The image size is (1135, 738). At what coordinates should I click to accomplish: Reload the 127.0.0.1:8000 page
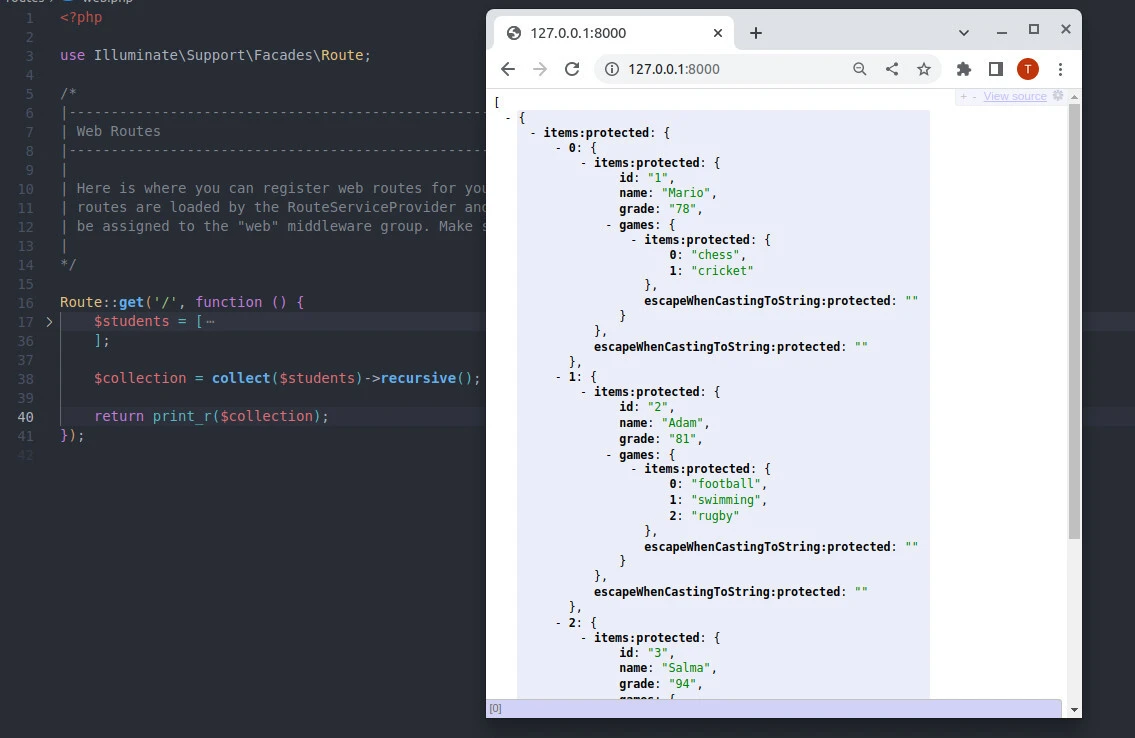tap(572, 69)
